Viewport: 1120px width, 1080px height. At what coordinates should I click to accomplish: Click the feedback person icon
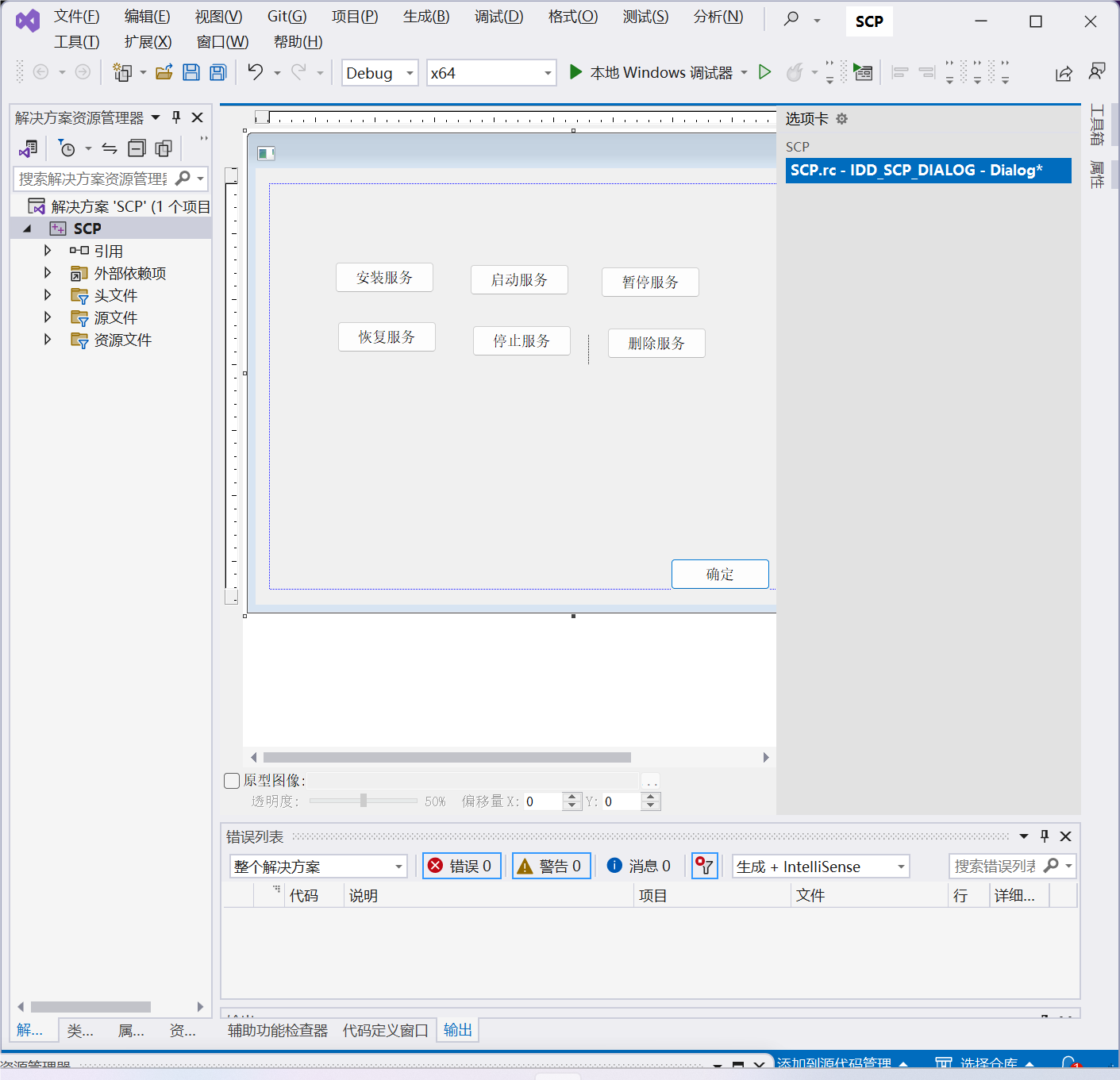[x=1097, y=71]
